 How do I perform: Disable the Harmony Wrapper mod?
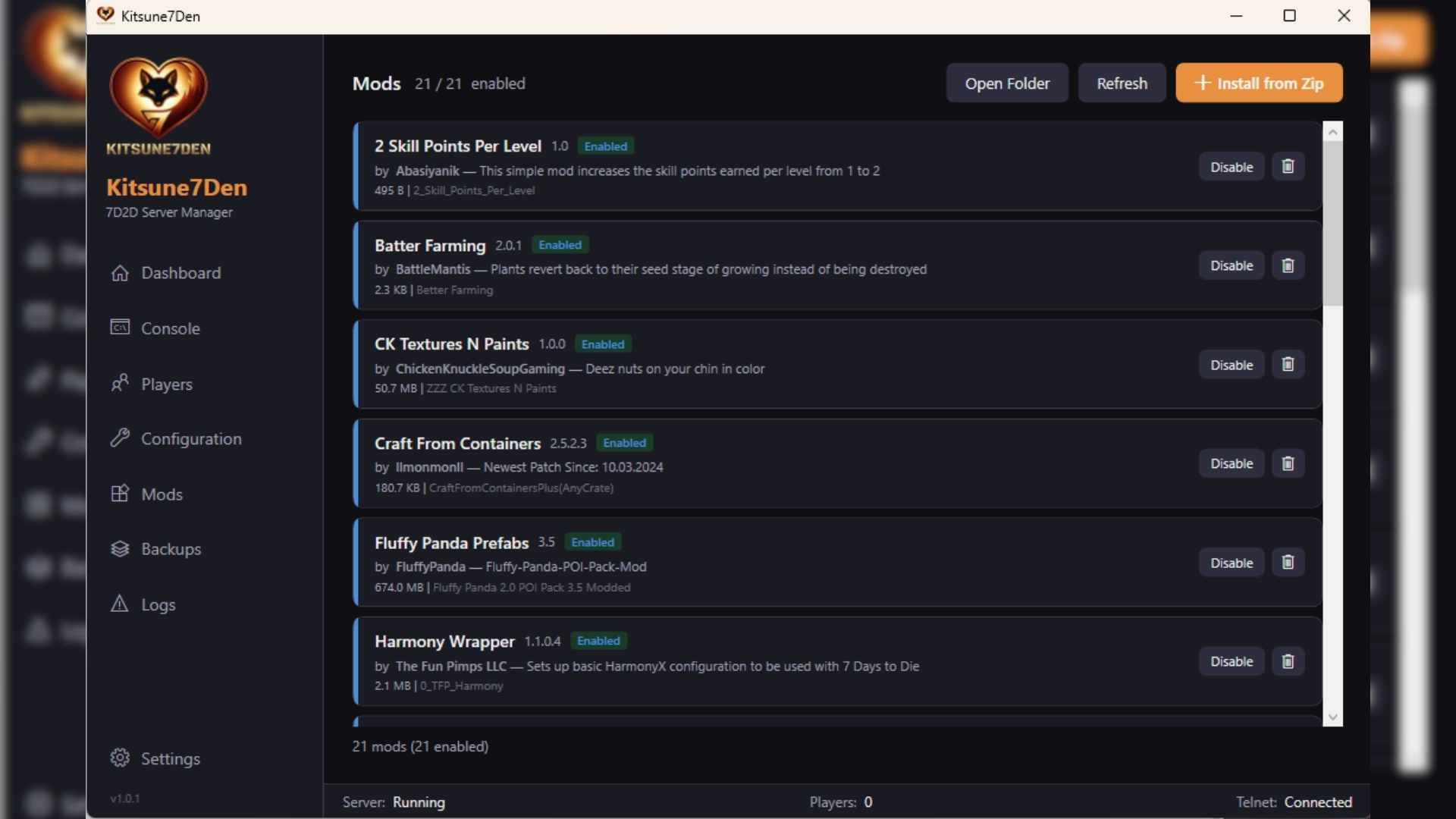[1231, 661]
